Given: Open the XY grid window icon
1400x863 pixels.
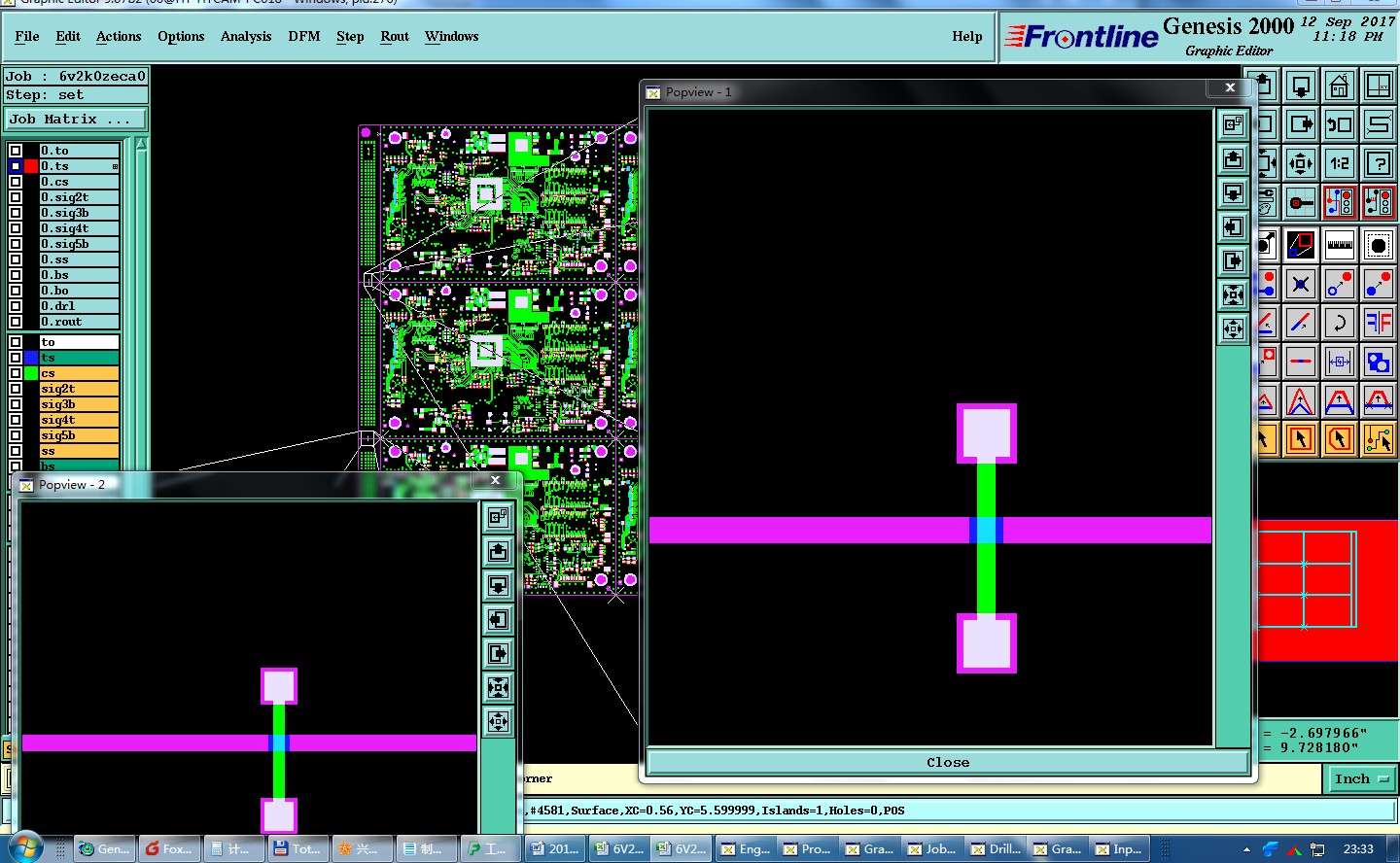Looking at the screenshot, I should [x=1379, y=86].
